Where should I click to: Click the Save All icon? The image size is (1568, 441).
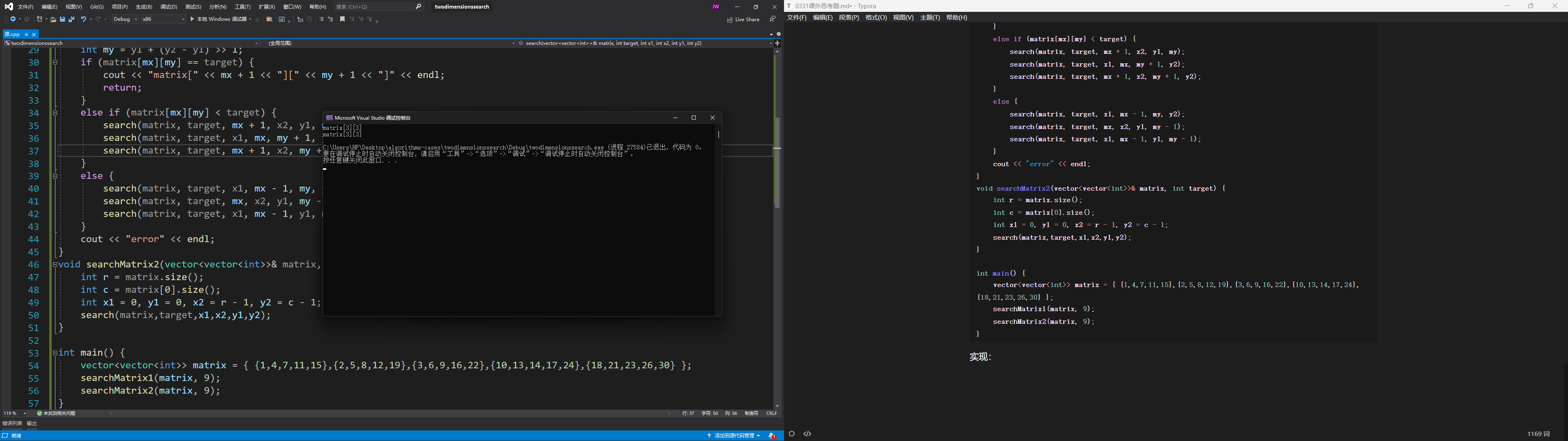pos(72,20)
